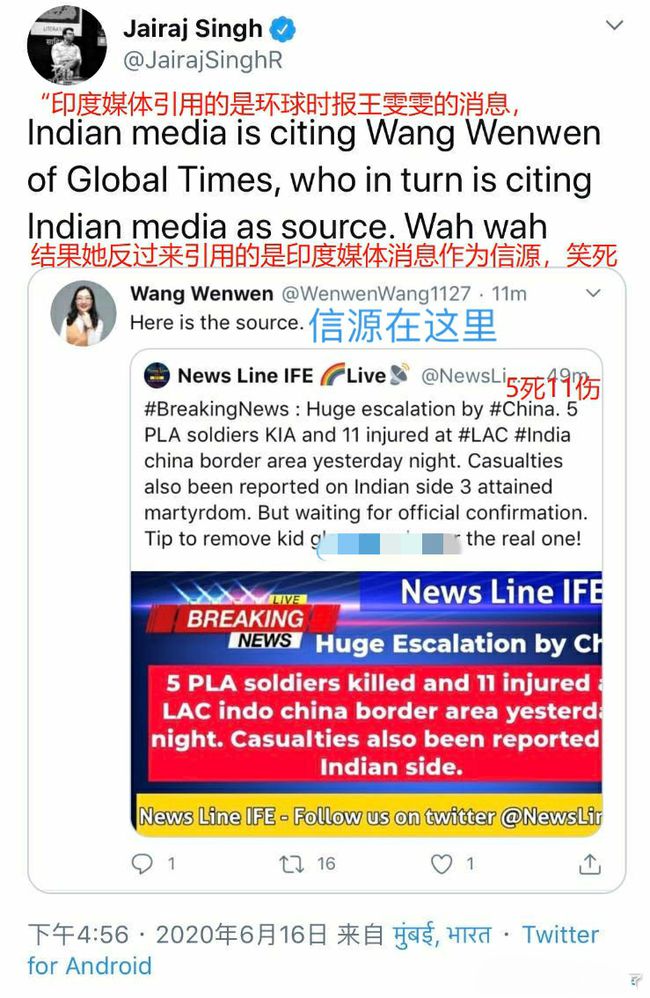
Task: Open Wang Wenwen's profile picture
Action: (x=83, y=313)
